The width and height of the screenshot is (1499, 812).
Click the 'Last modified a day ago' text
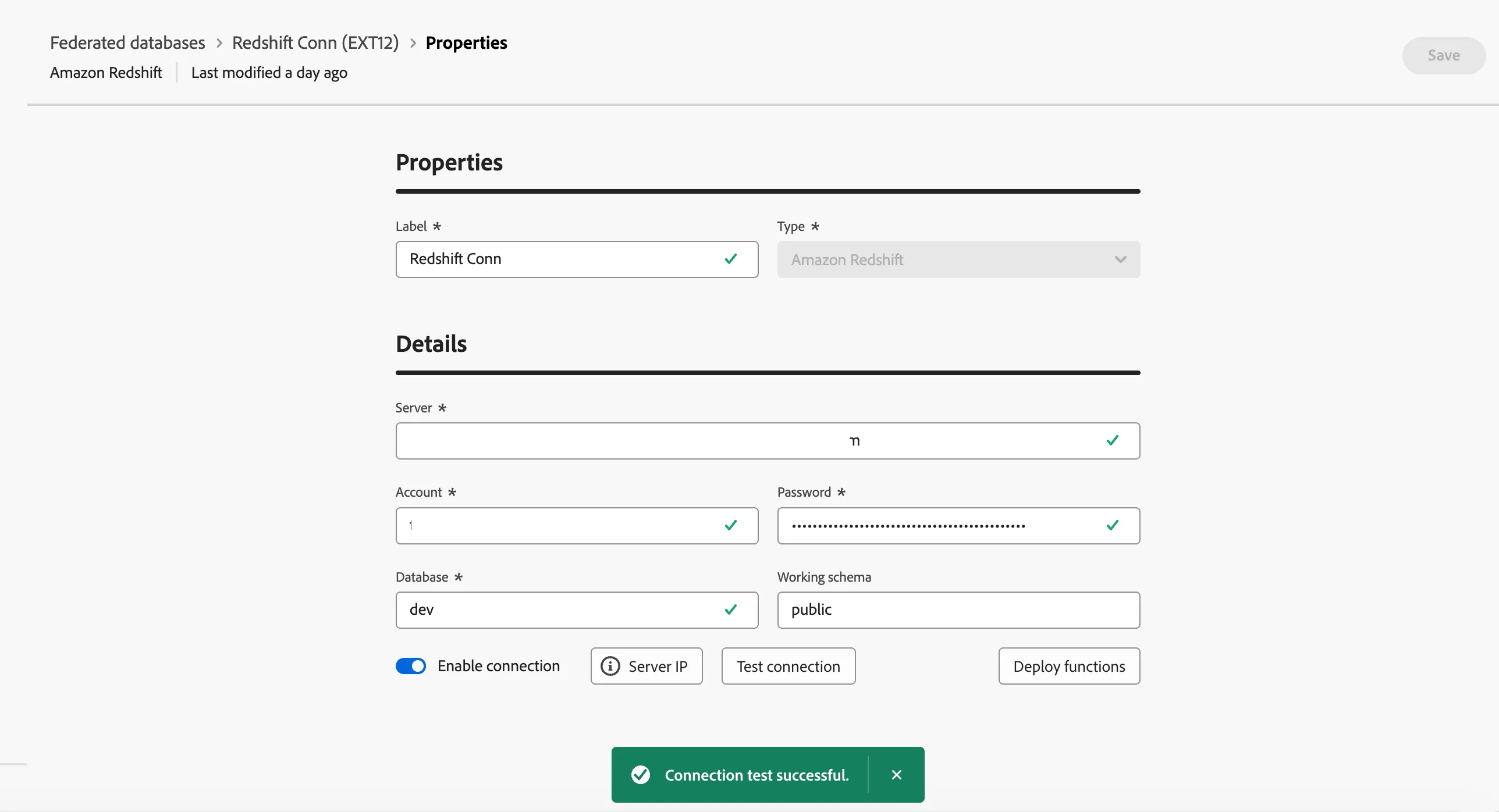pyautogui.click(x=269, y=73)
